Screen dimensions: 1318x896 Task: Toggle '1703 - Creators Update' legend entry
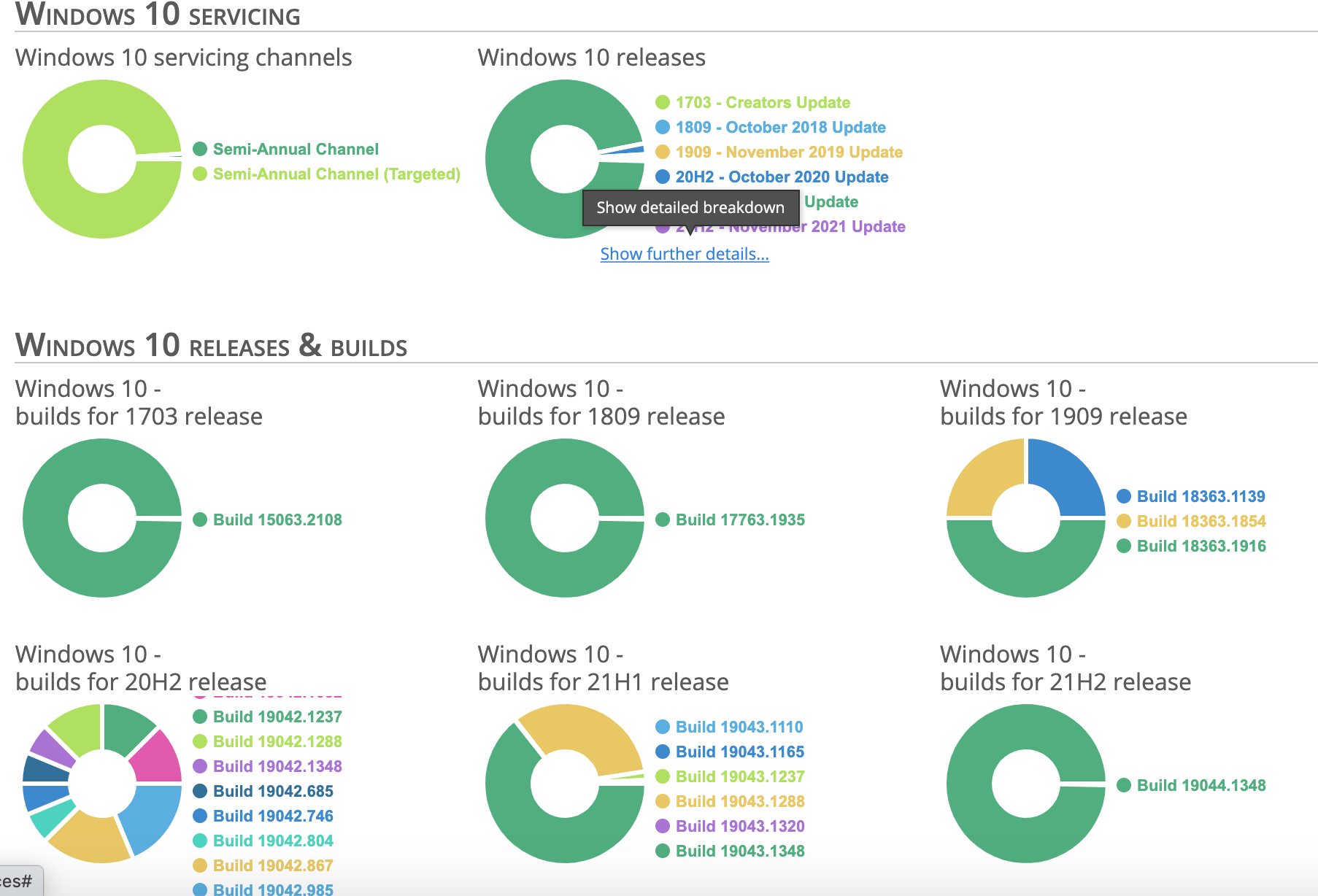point(753,102)
